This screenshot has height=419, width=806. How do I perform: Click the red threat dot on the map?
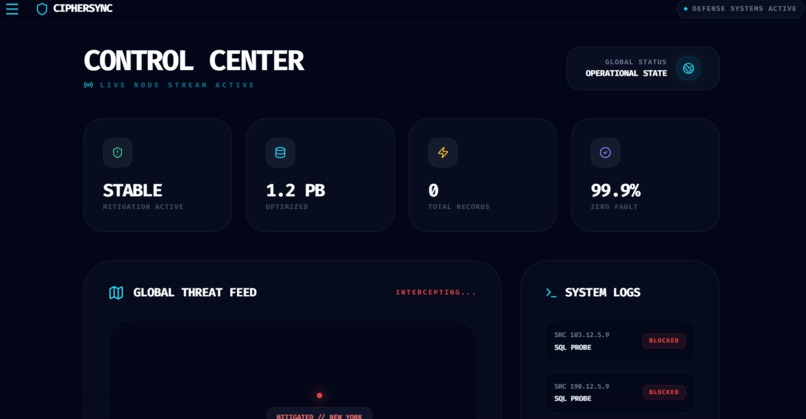pos(320,395)
